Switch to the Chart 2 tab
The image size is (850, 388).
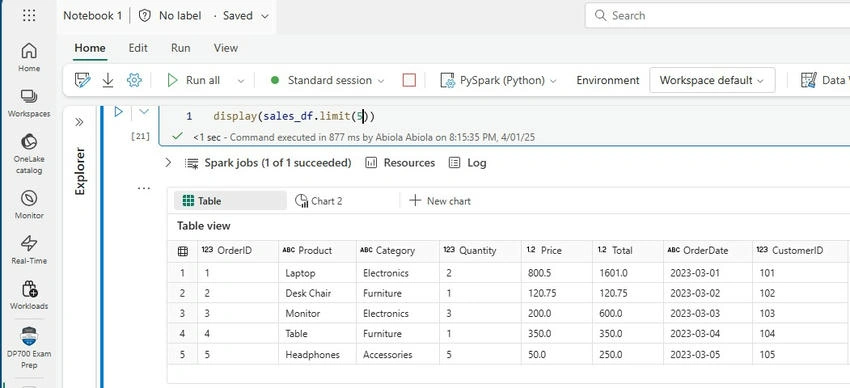[319, 201]
